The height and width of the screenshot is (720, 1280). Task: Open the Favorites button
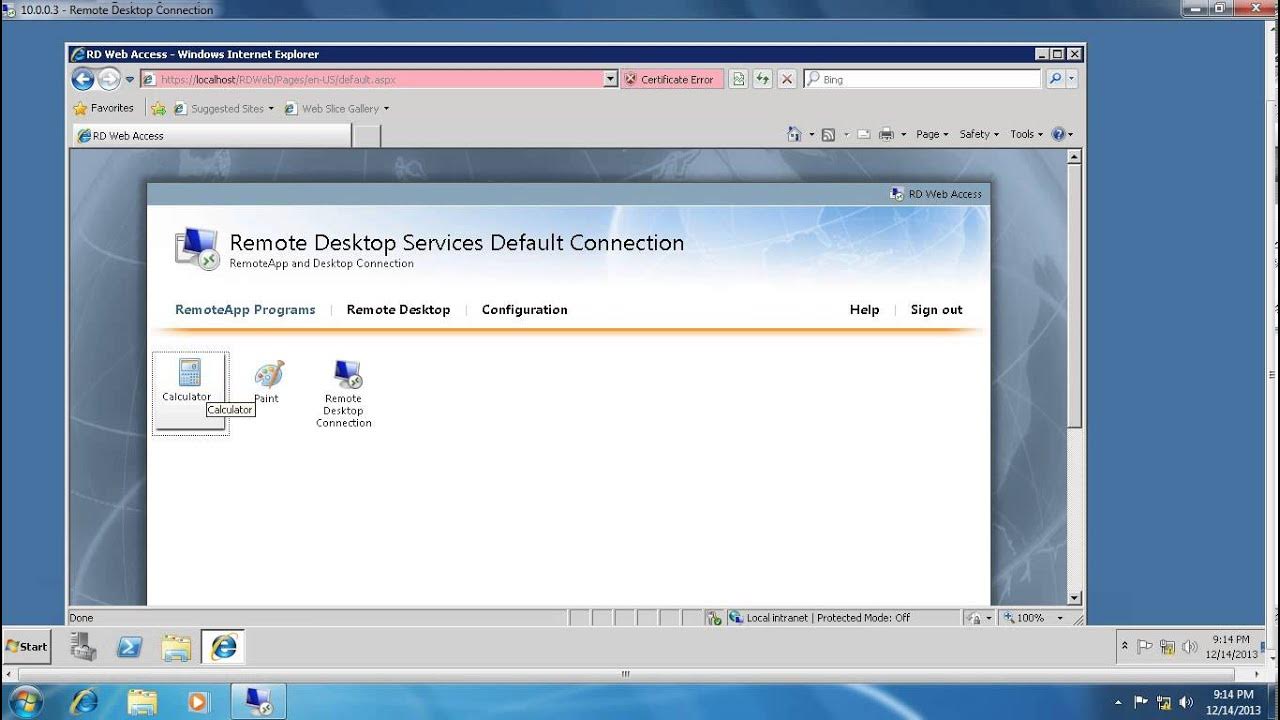[104, 108]
